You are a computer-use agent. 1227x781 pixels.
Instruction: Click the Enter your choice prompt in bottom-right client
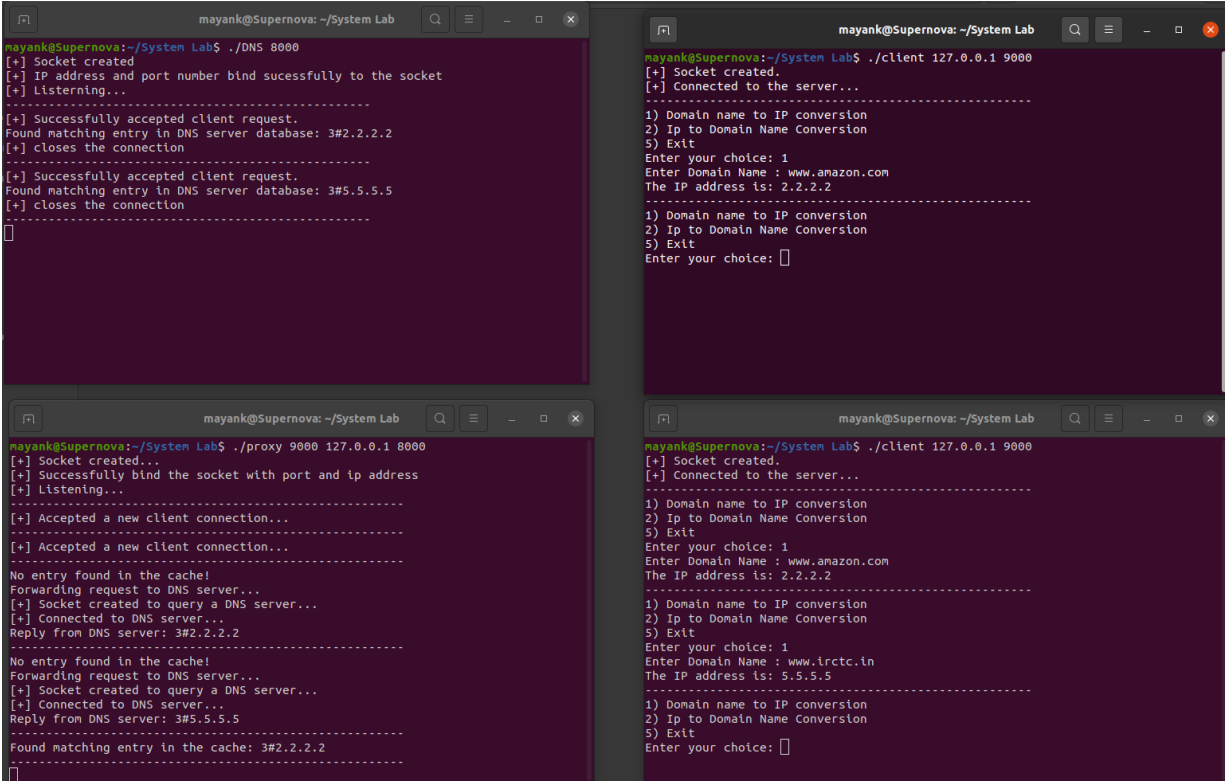(708, 747)
